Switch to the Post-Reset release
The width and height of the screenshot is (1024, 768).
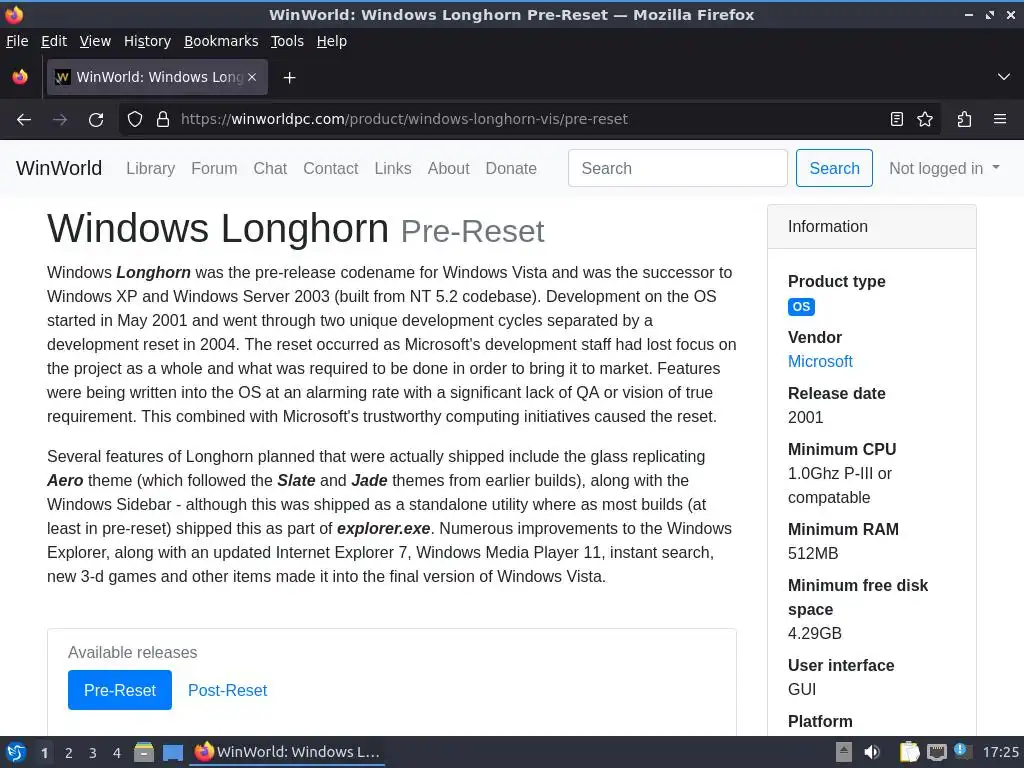pyautogui.click(x=227, y=690)
